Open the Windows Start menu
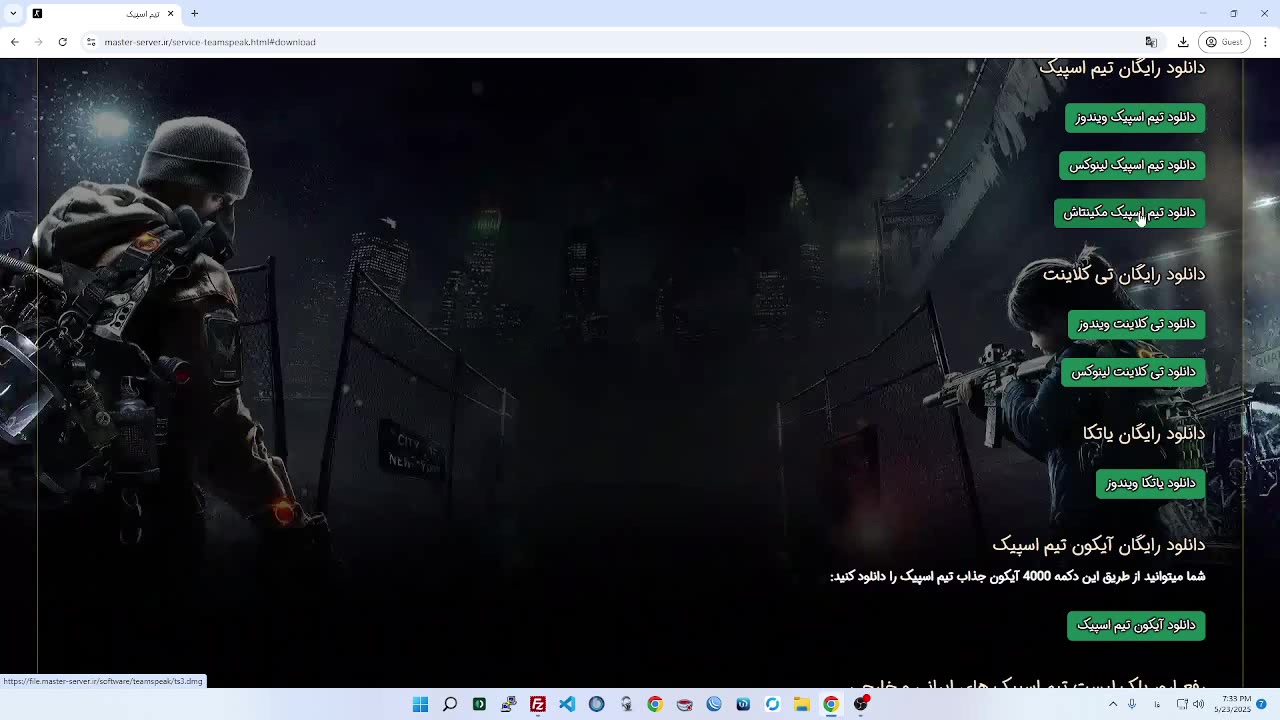 [x=420, y=704]
